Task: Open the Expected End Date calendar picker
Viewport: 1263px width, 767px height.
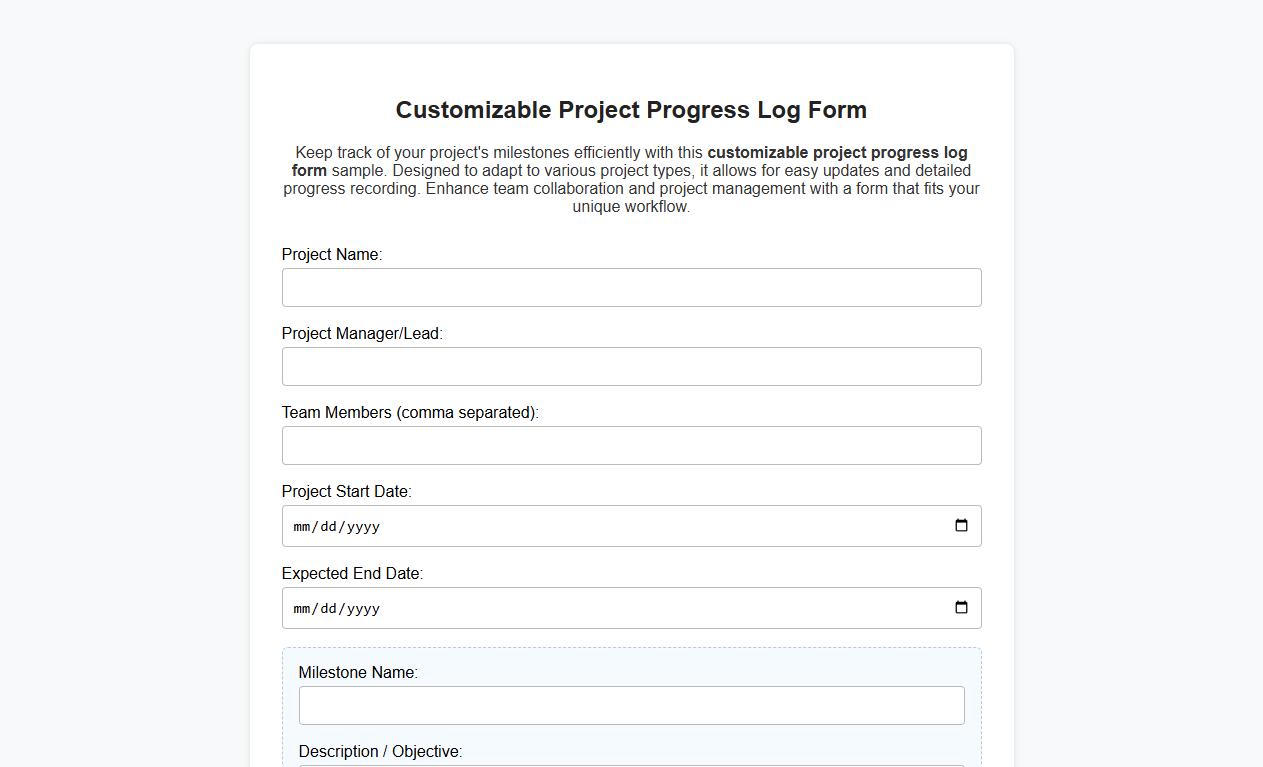Action: coord(961,606)
